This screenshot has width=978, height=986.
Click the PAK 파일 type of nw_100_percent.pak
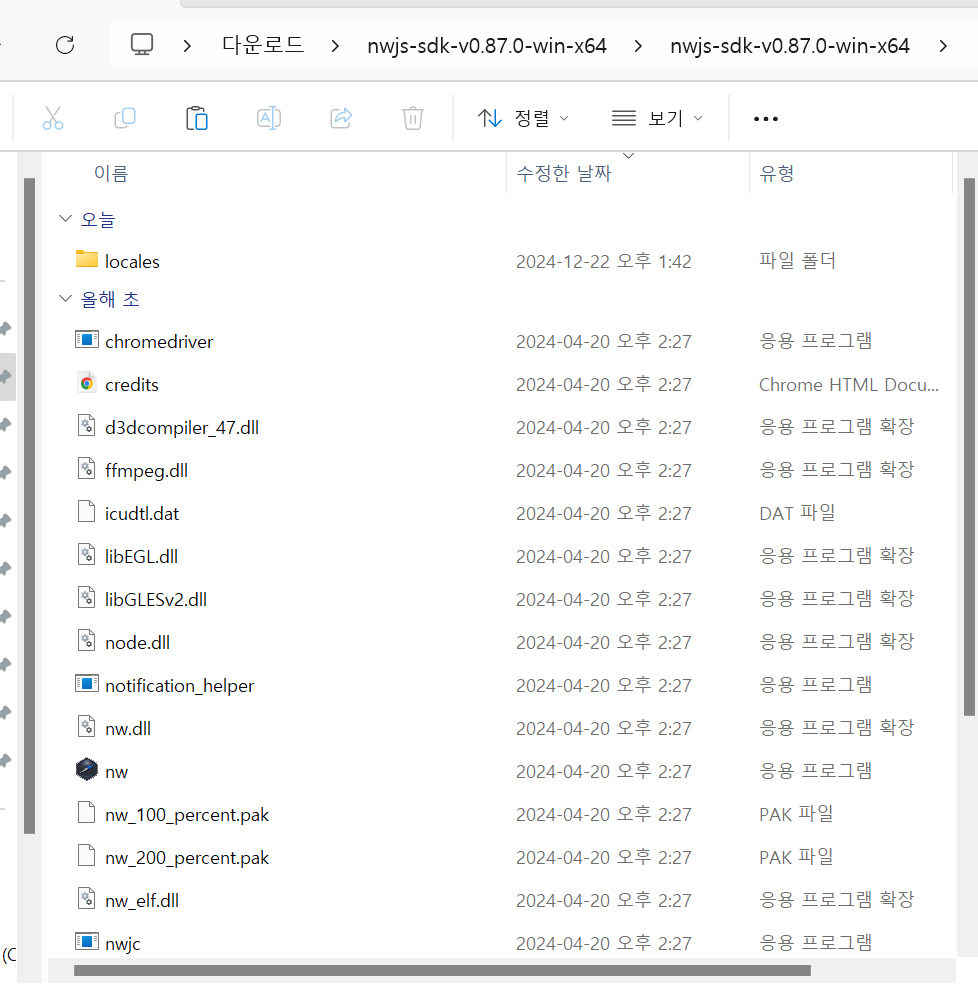[x=796, y=814]
